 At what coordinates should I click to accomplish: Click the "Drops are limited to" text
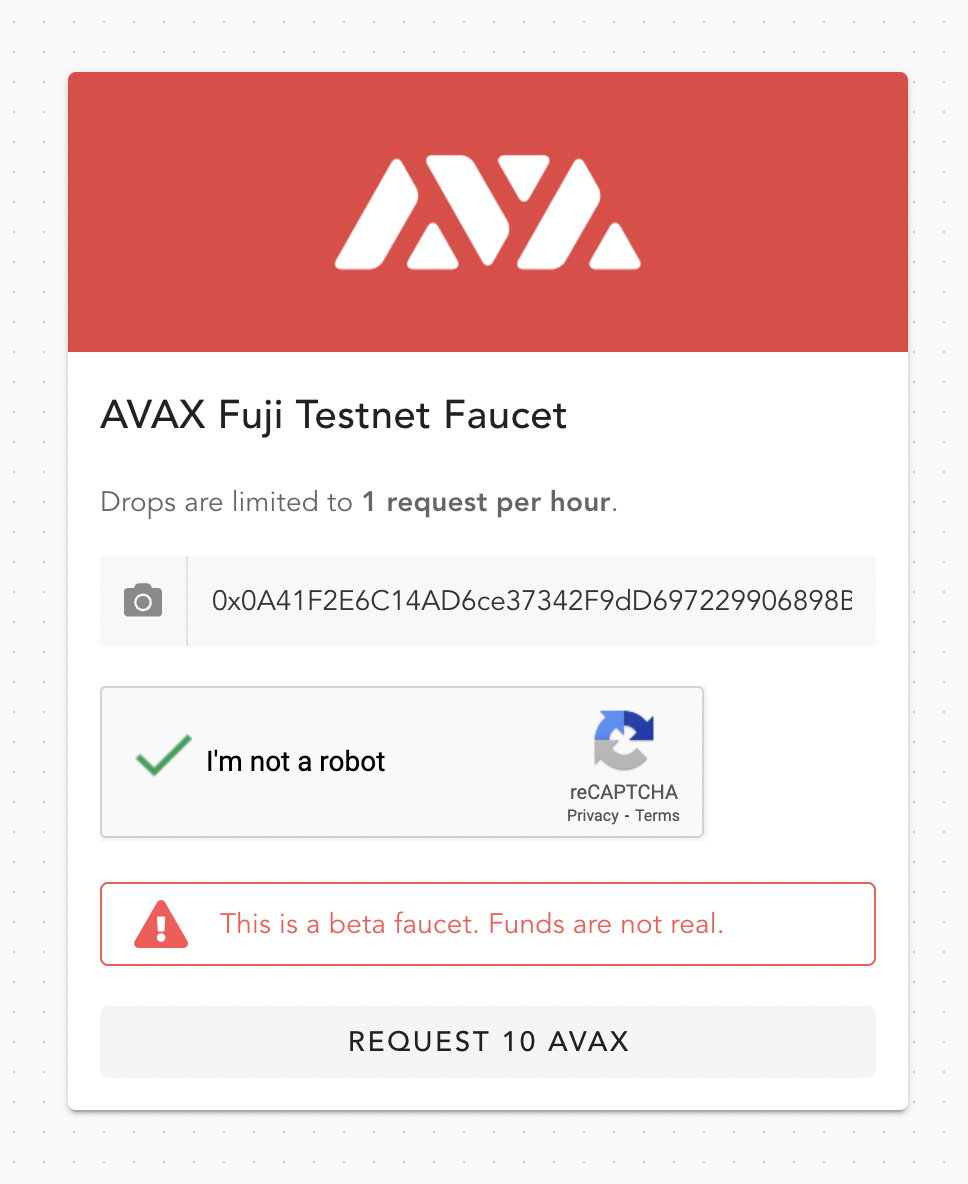226,502
